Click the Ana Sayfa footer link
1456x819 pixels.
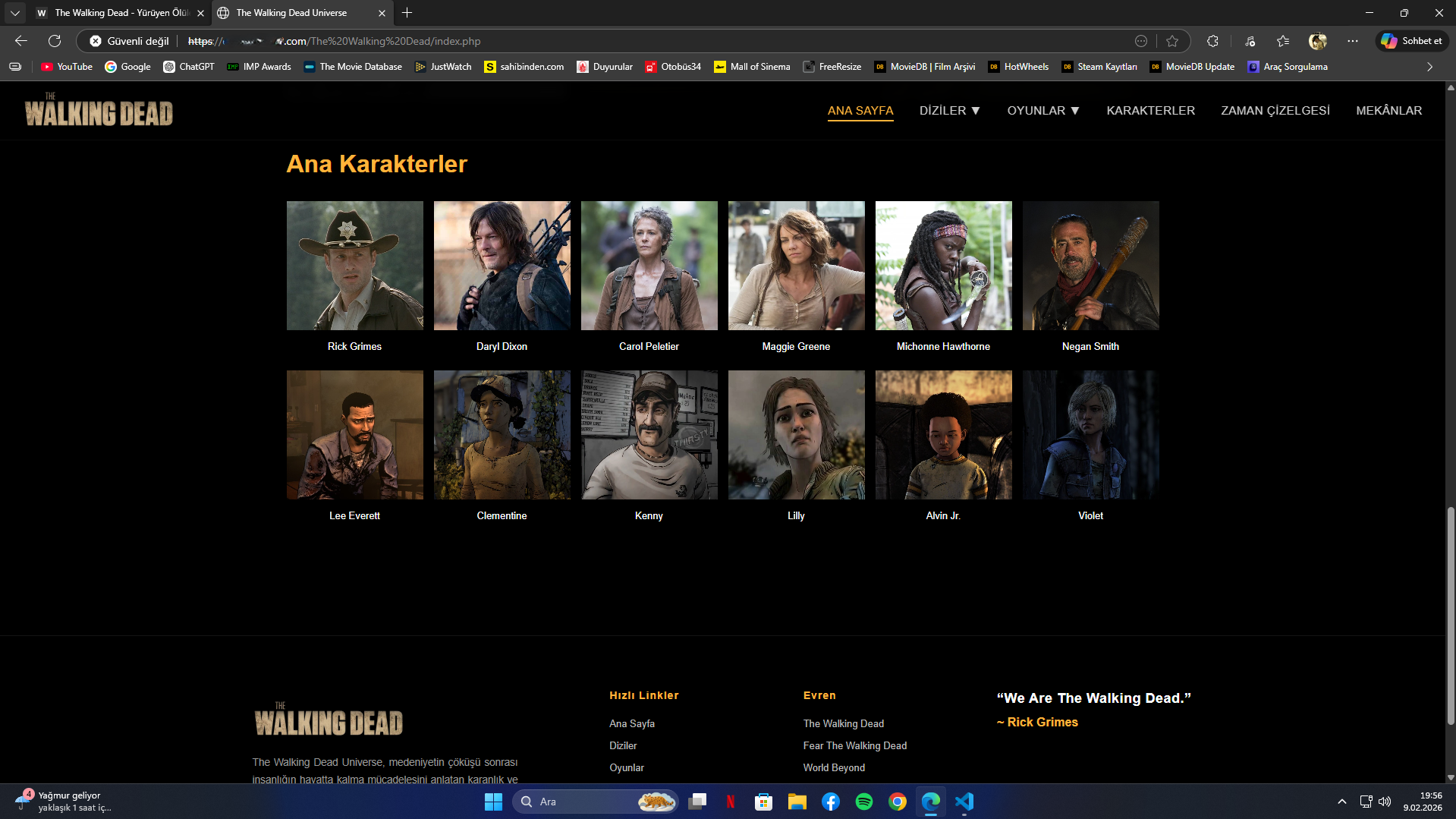[631, 723]
